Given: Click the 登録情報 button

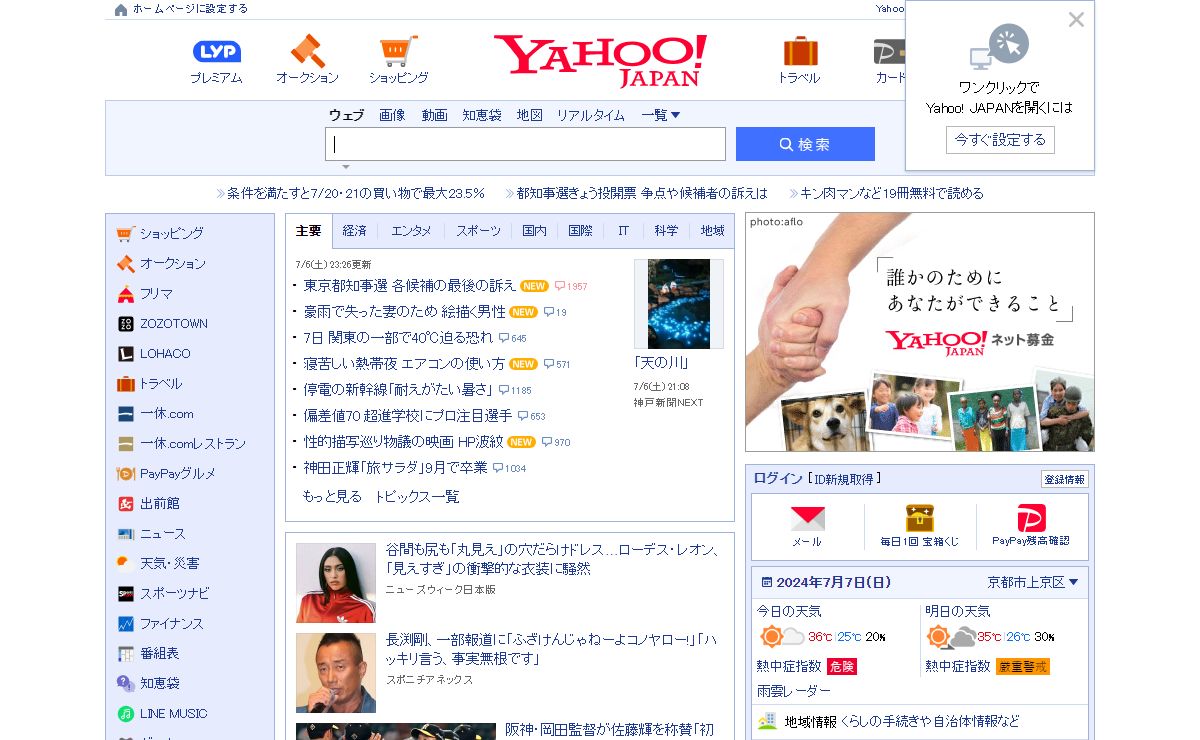Looking at the screenshot, I should (x=1064, y=479).
